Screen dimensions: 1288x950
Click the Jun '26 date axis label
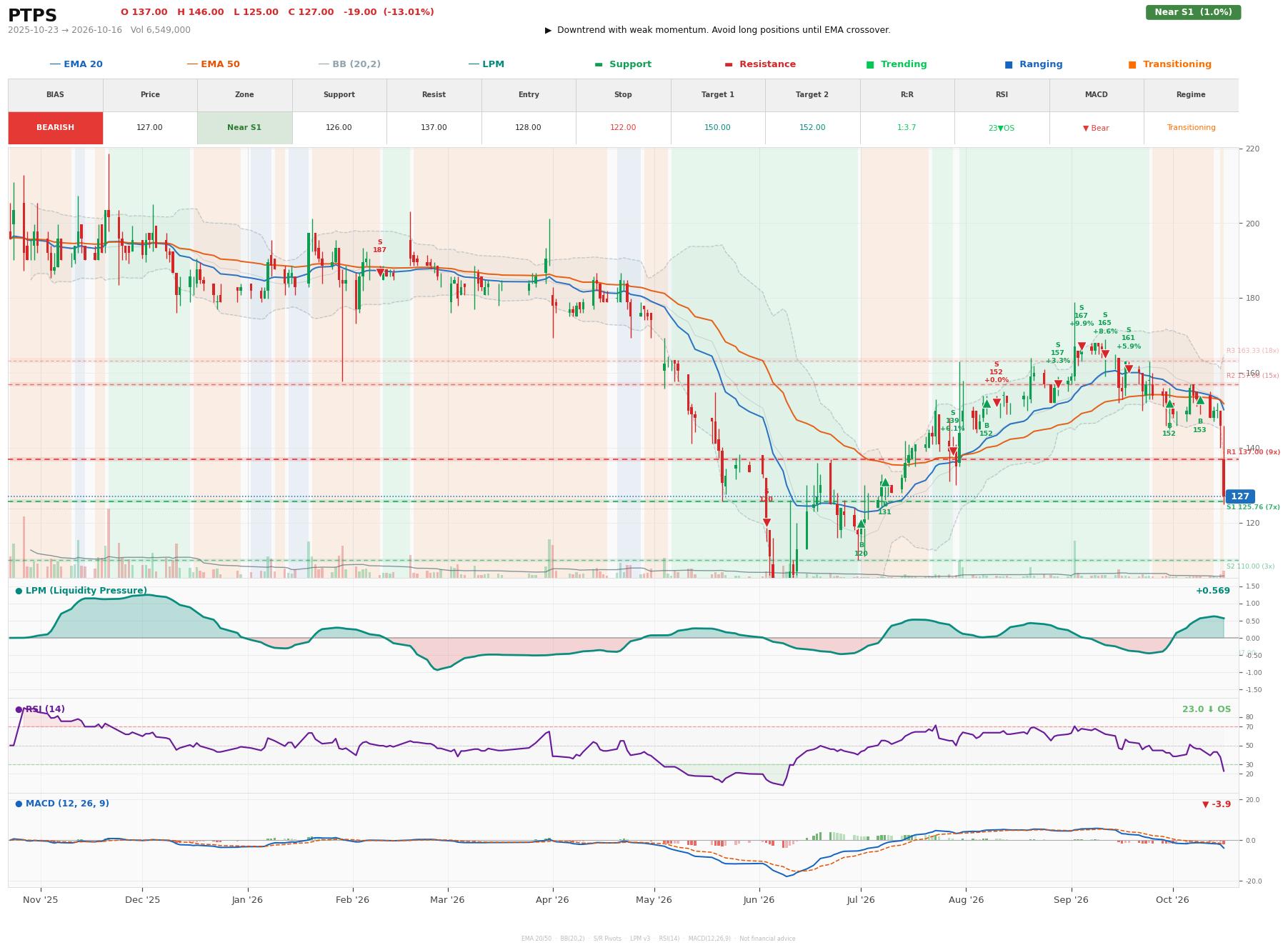pyautogui.click(x=759, y=900)
